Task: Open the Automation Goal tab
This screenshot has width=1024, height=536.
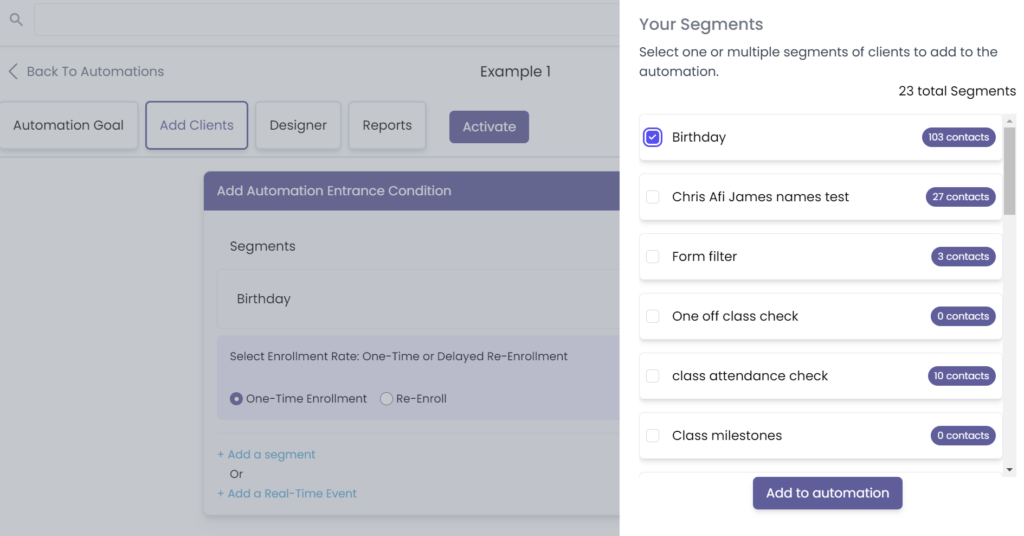Action: point(68,126)
